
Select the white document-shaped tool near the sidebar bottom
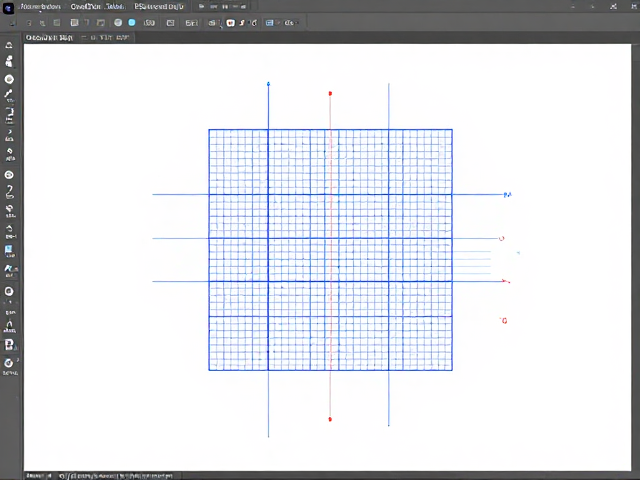9,345
